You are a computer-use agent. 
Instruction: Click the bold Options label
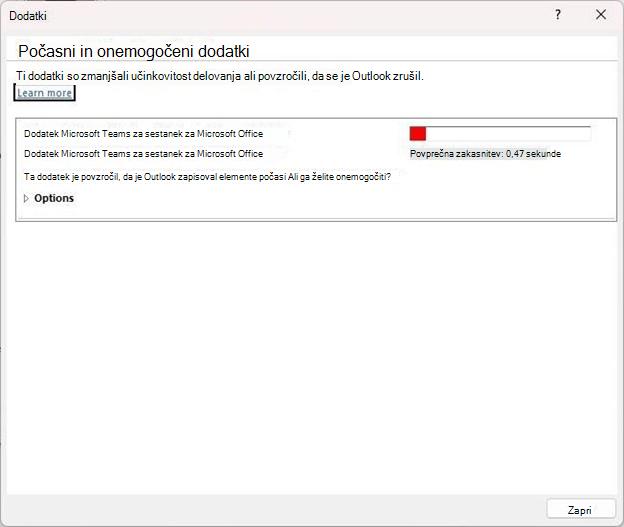[x=54, y=198]
